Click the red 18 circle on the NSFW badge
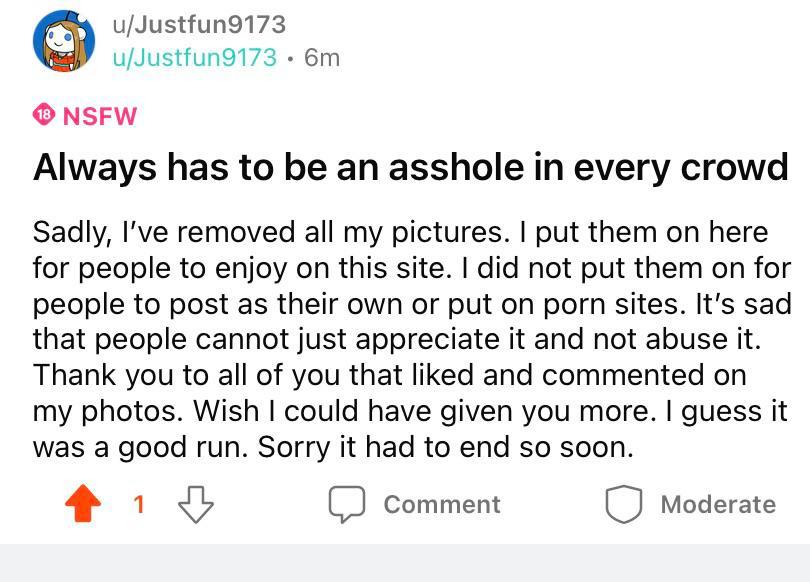The height and width of the screenshot is (582, 810). pyautogui.click(x=44, y=115)
